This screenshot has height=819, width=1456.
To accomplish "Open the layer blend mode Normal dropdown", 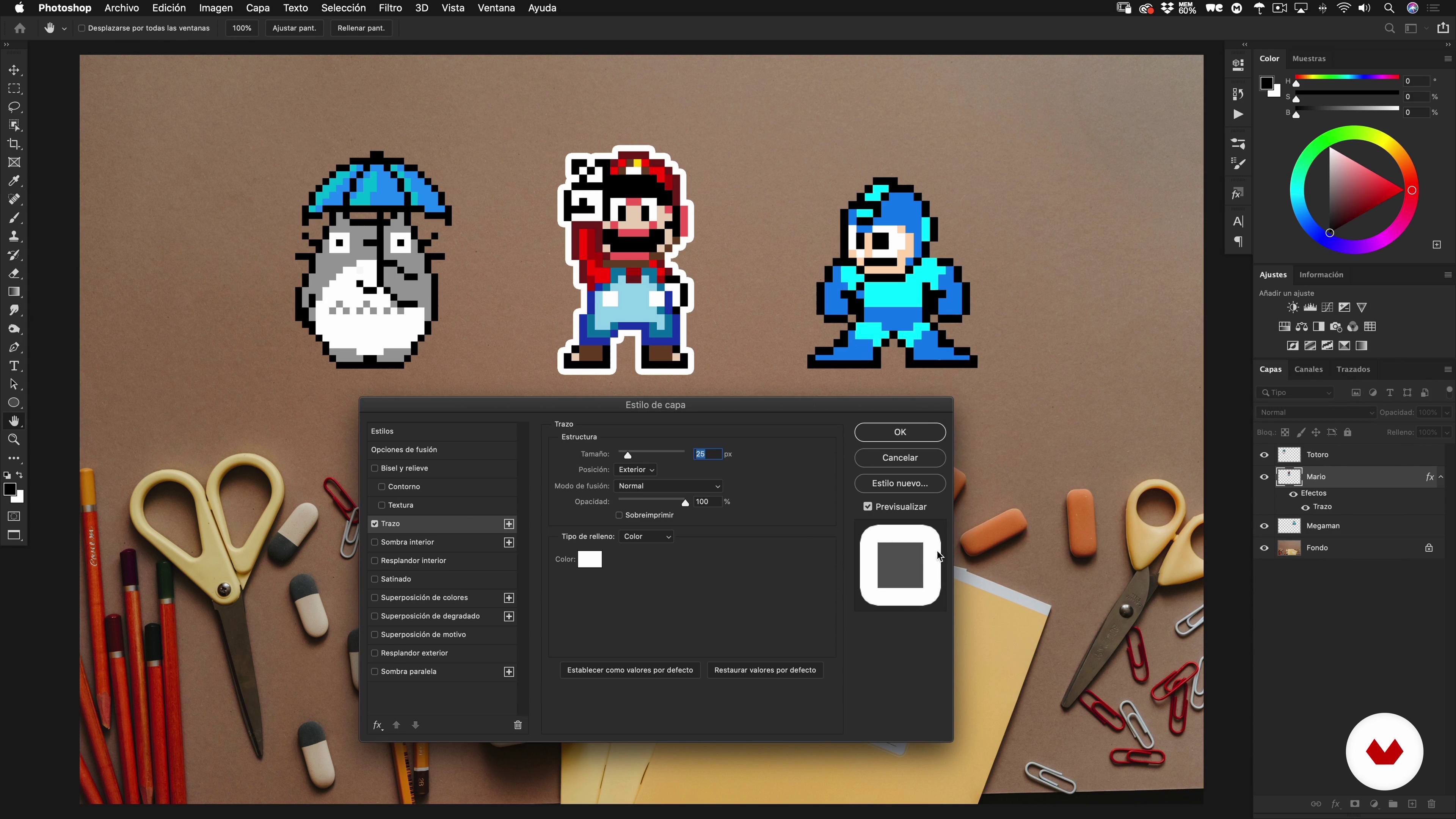I will [x=1316, y=413].
